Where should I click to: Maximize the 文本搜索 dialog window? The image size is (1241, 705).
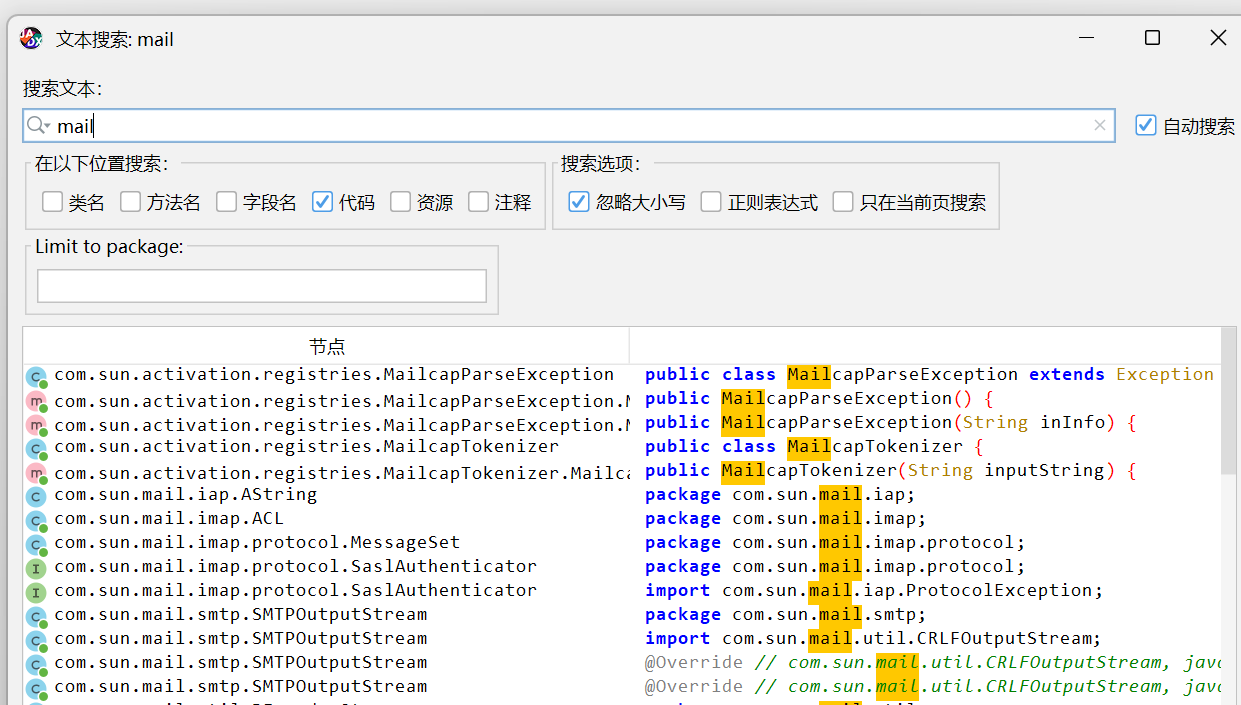[1152, 38]
